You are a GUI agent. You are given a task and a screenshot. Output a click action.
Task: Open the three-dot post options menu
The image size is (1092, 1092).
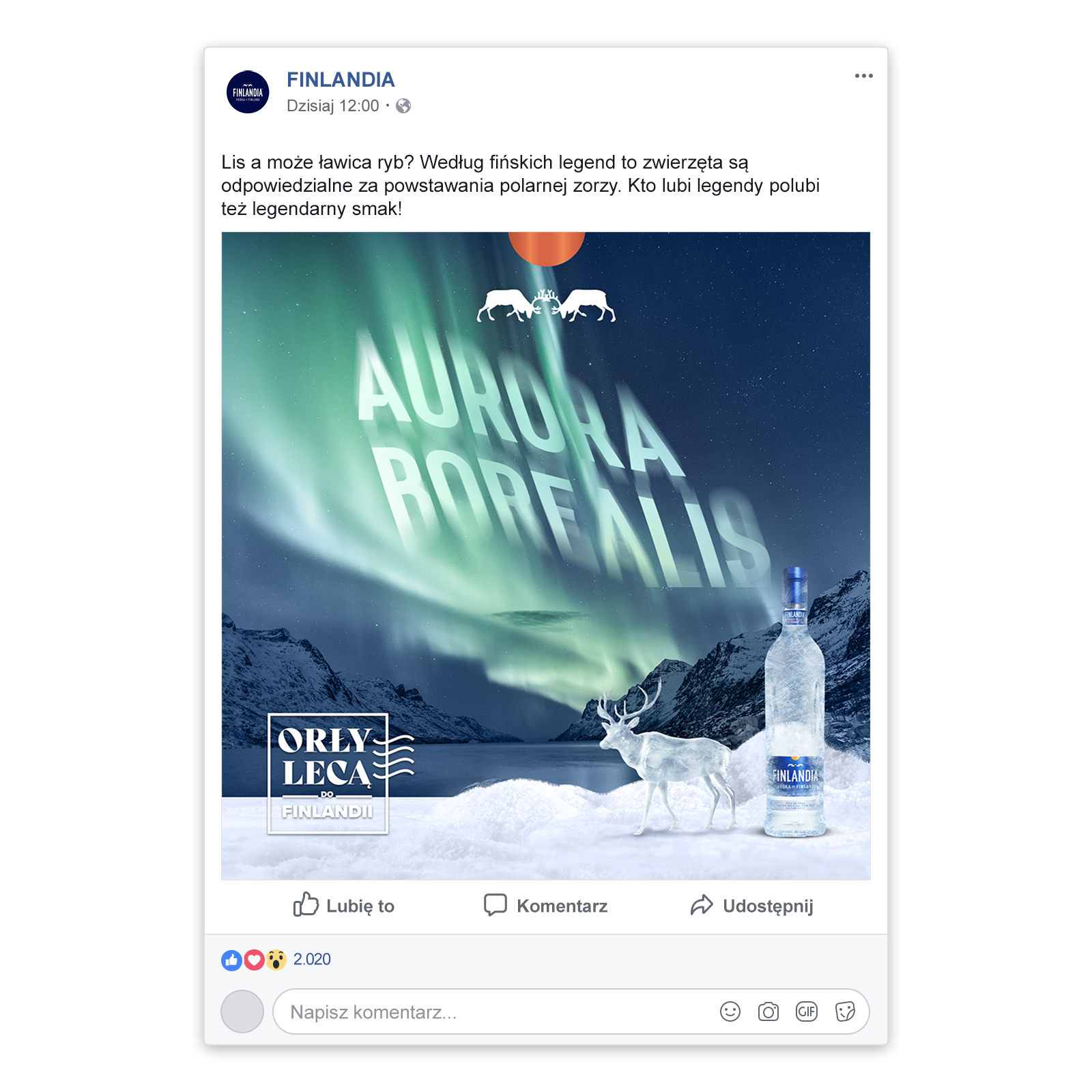pos(863,76)
